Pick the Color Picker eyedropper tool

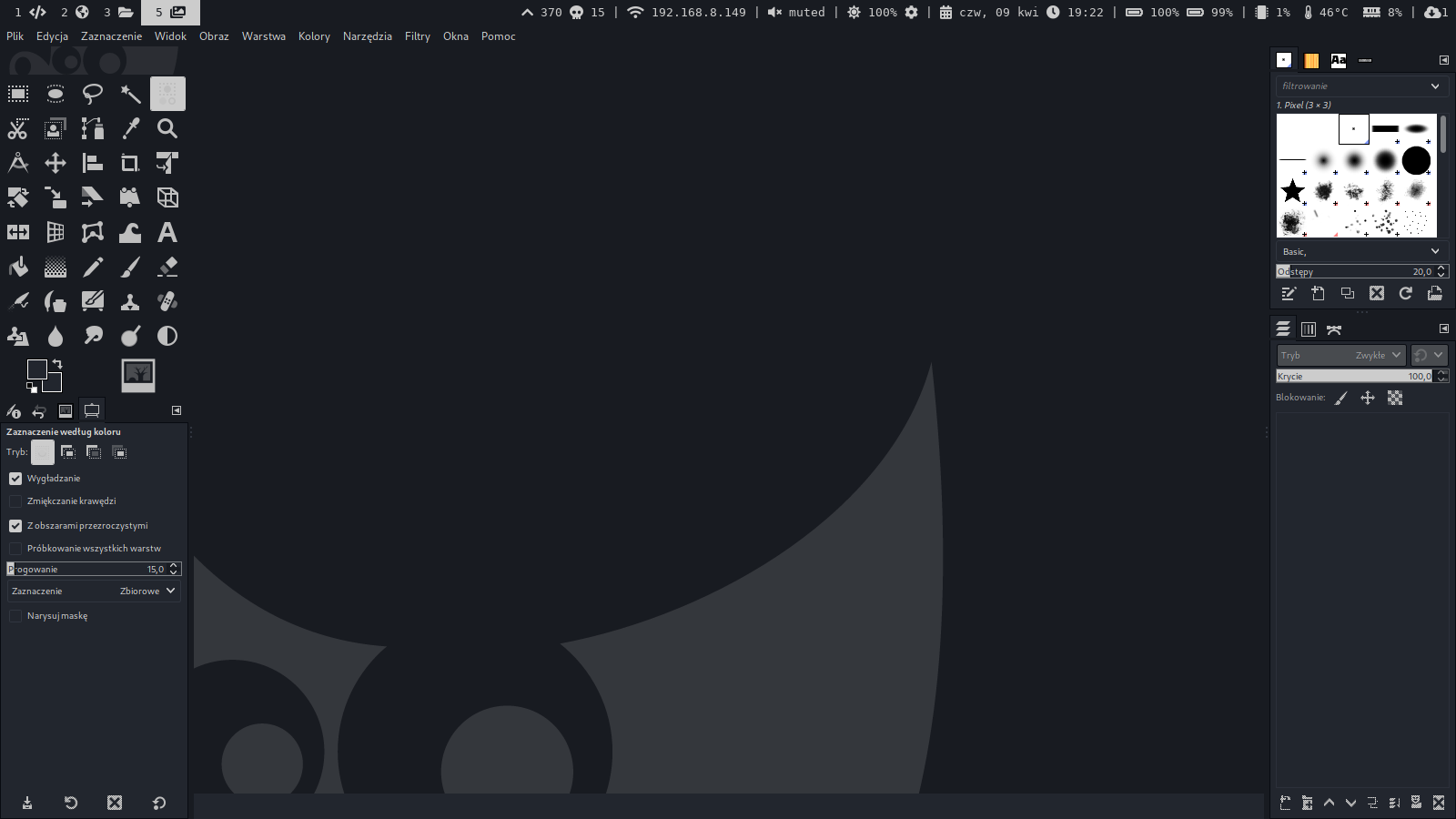coord(130,128)
